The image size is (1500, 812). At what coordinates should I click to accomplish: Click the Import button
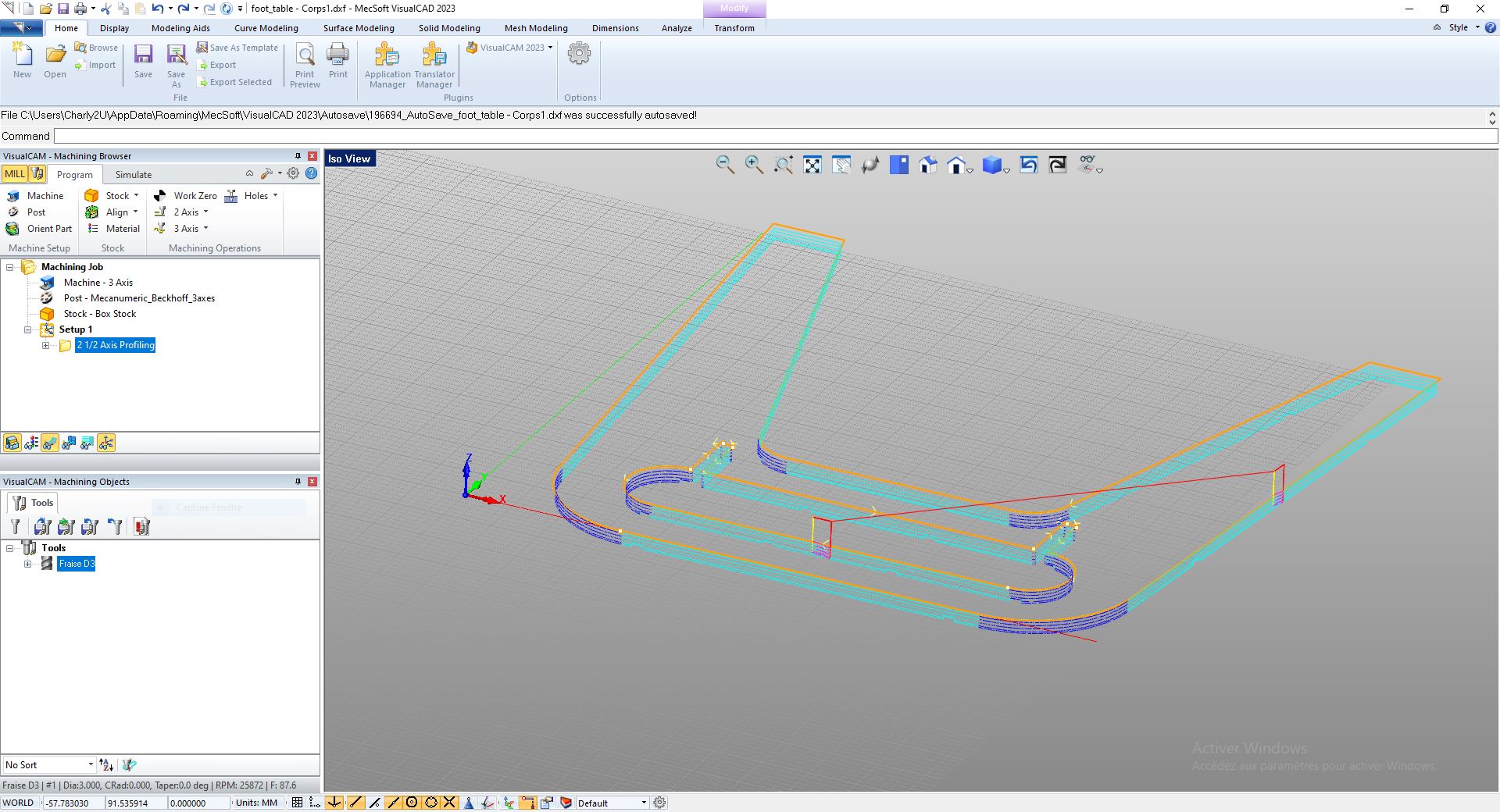pyautogui.click(x=95, y=65)
